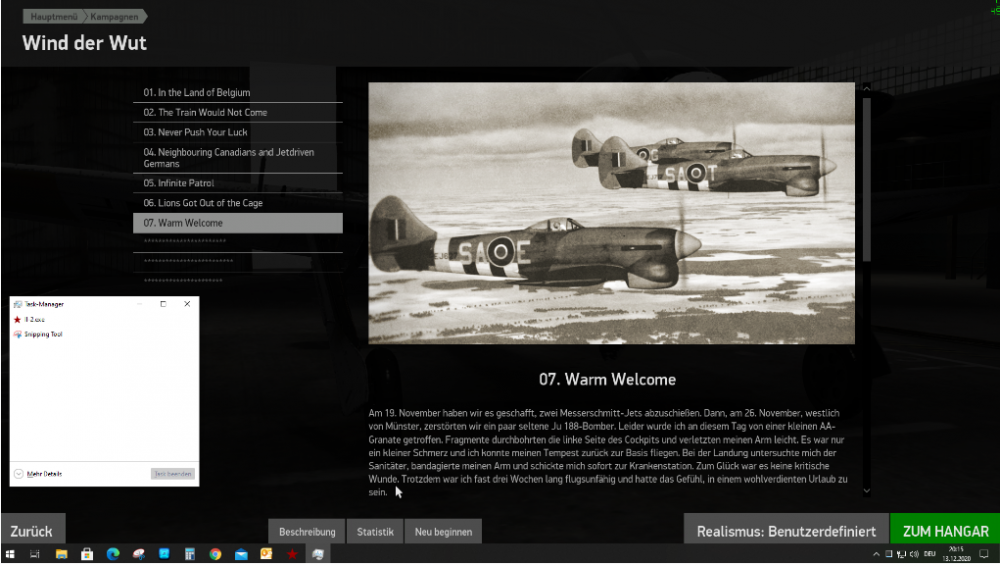Click the mission briefing Tempest image
This screenshot has height=566, width=1000.
611,213
